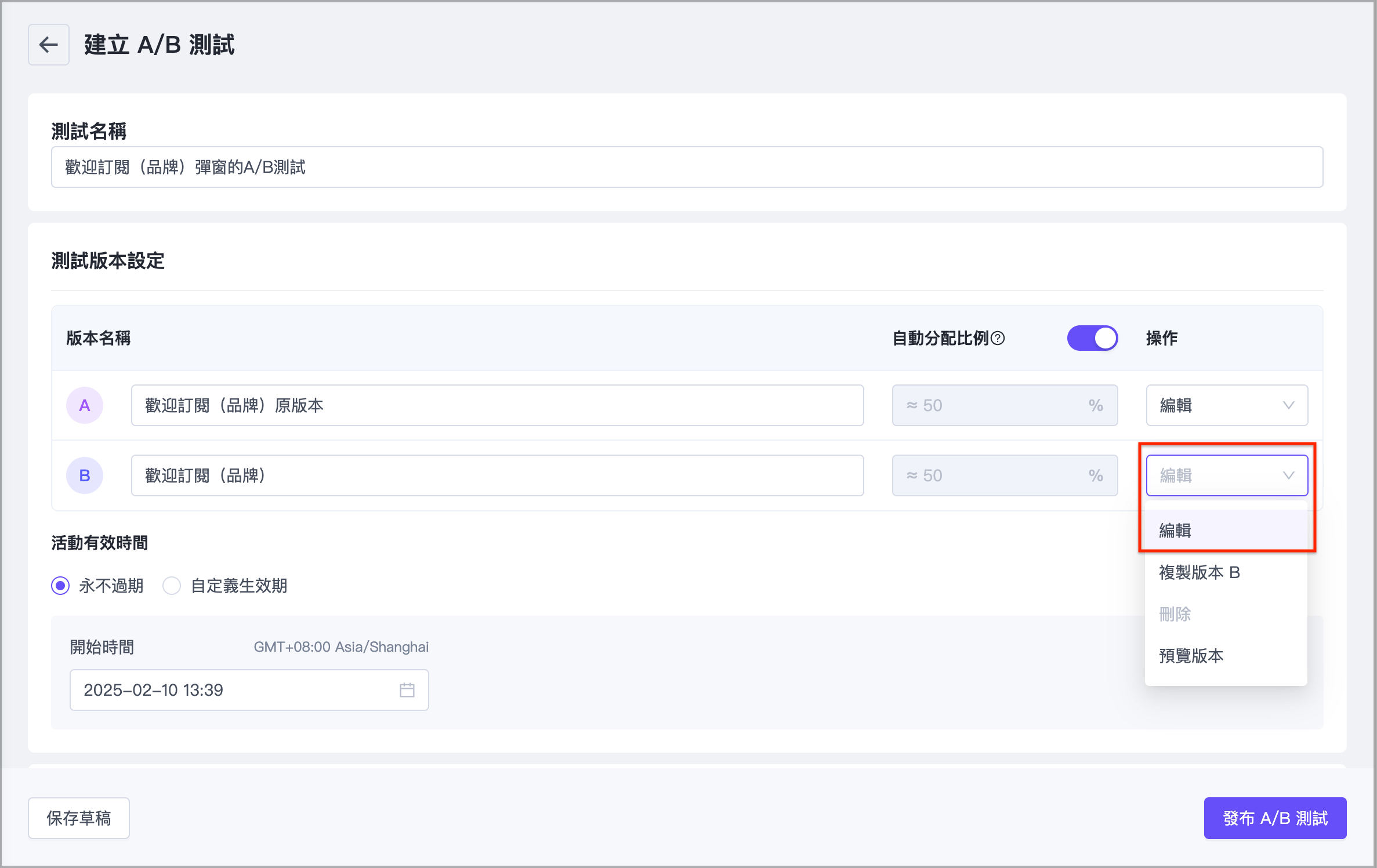Click the help icon beside 自動分配比例
1377x868 pixels.
[998, 338]
